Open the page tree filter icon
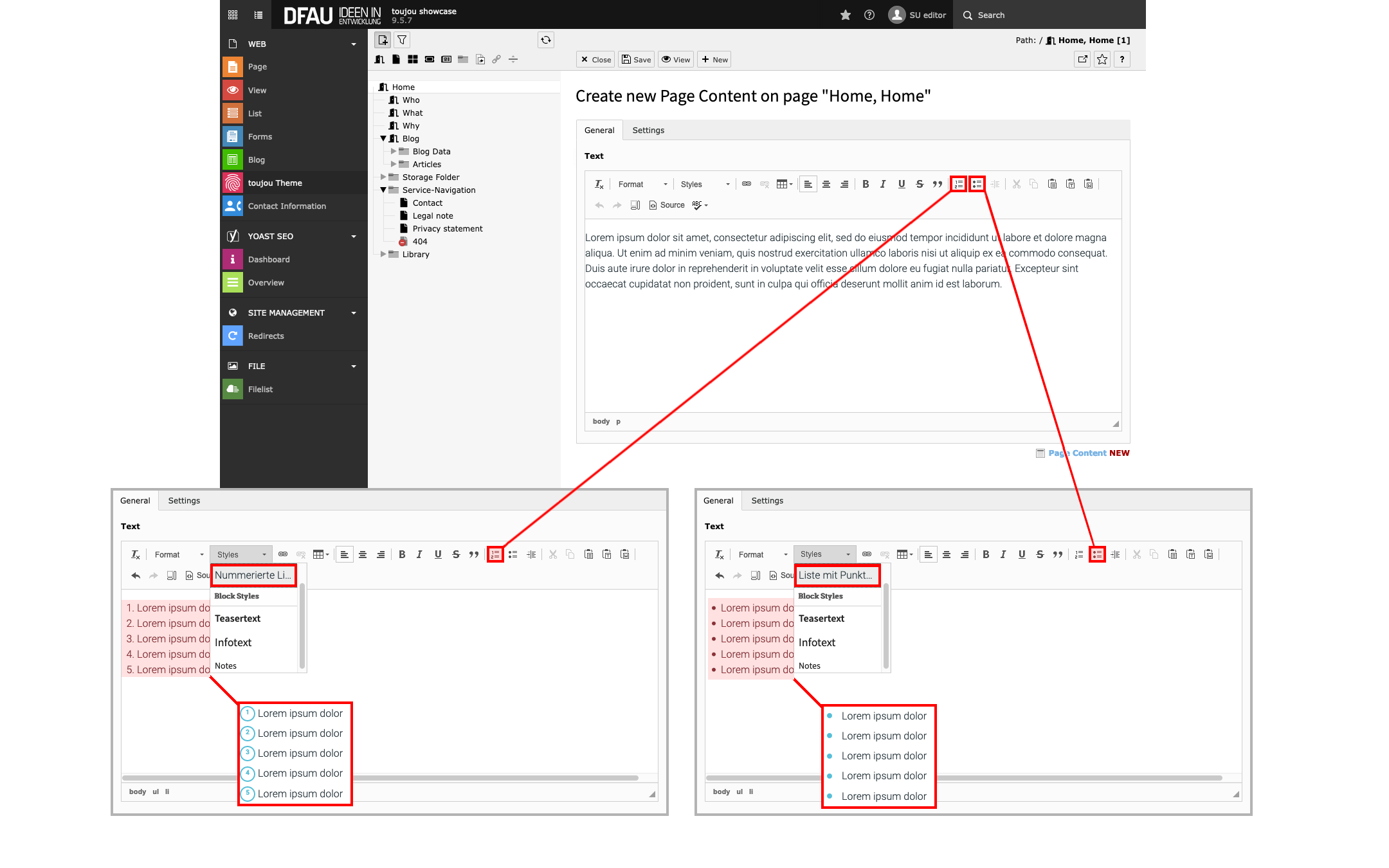 point(402,40)
